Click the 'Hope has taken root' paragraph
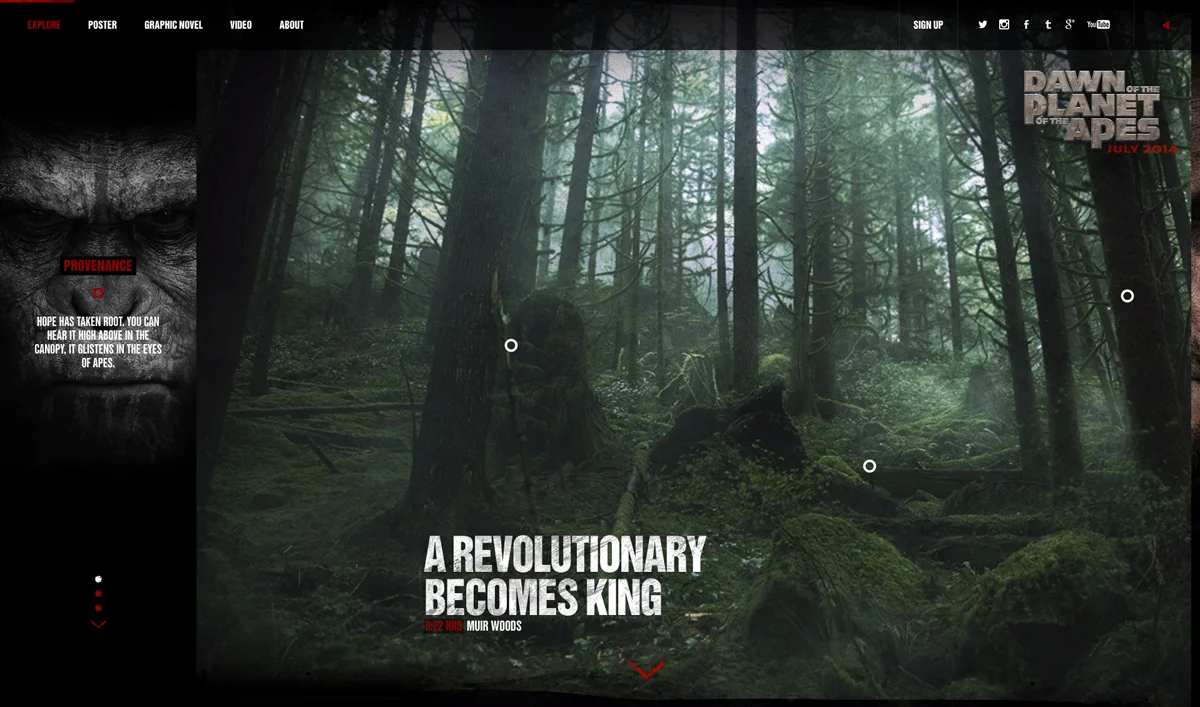1200x707 pixels. pos(98,342)
